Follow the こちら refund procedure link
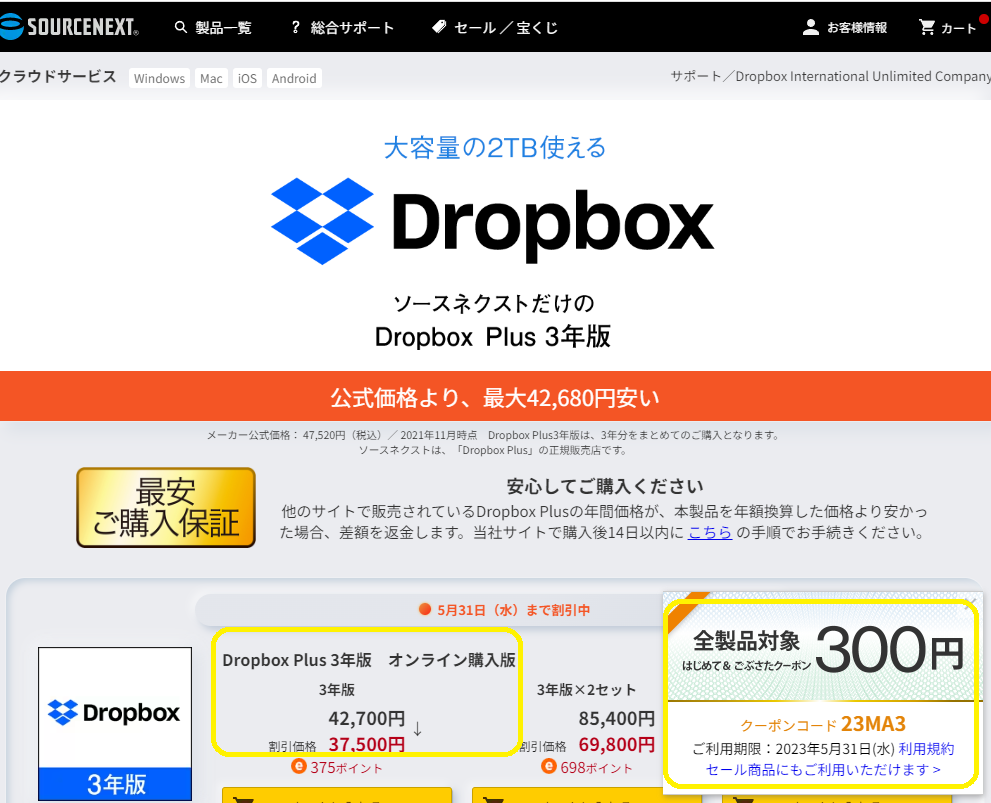Image resolution: width=991 pixels, height=803 pixels. (x=710, y=533)
